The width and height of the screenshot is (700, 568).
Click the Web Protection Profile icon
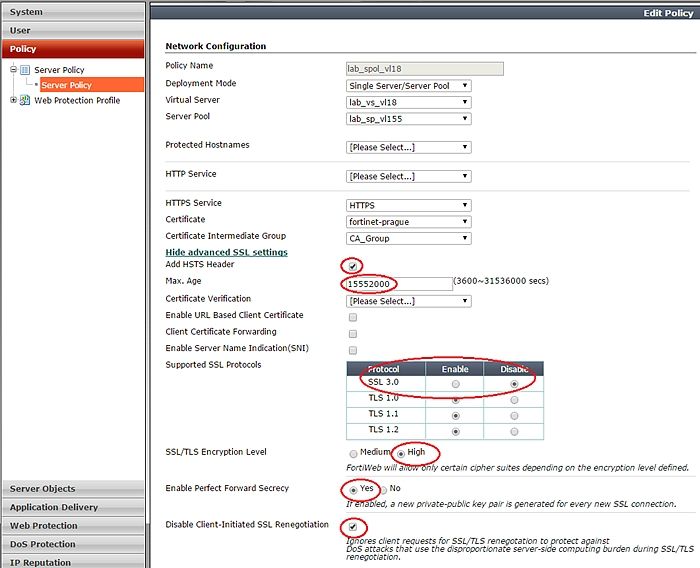tap(25, 100)
